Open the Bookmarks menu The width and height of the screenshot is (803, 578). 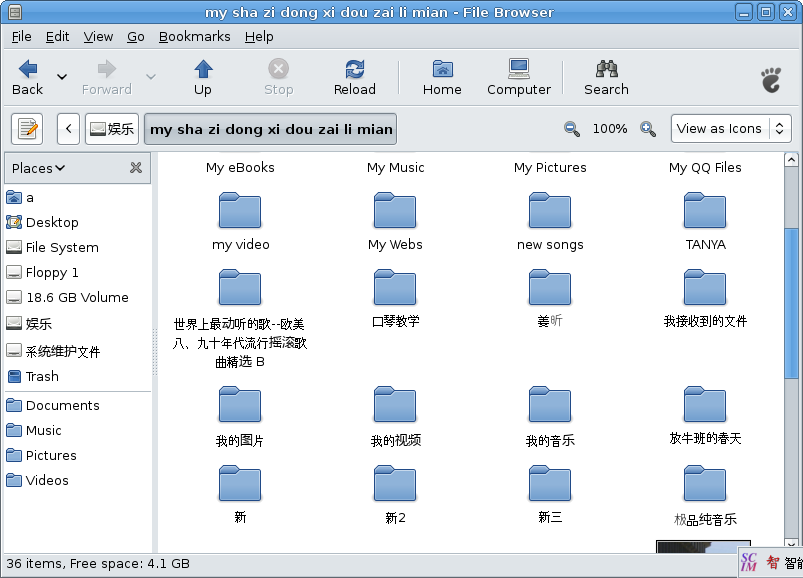coord(195,36)
